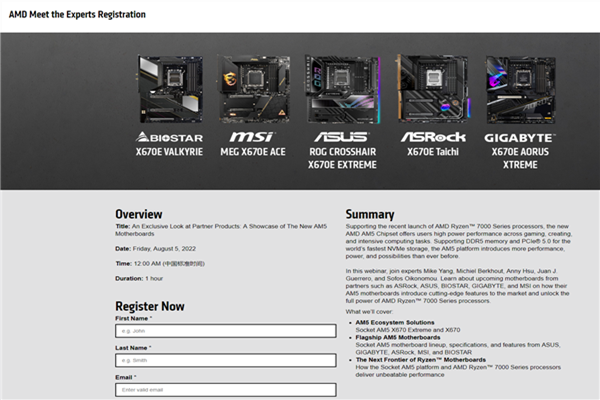
Task: Click into the Email input field
Action: pos(225,388)
